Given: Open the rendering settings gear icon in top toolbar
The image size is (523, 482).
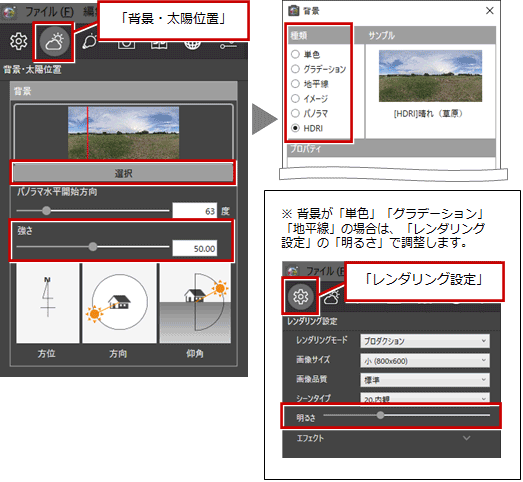Looking at the screenshot, I should pos(18,41).
